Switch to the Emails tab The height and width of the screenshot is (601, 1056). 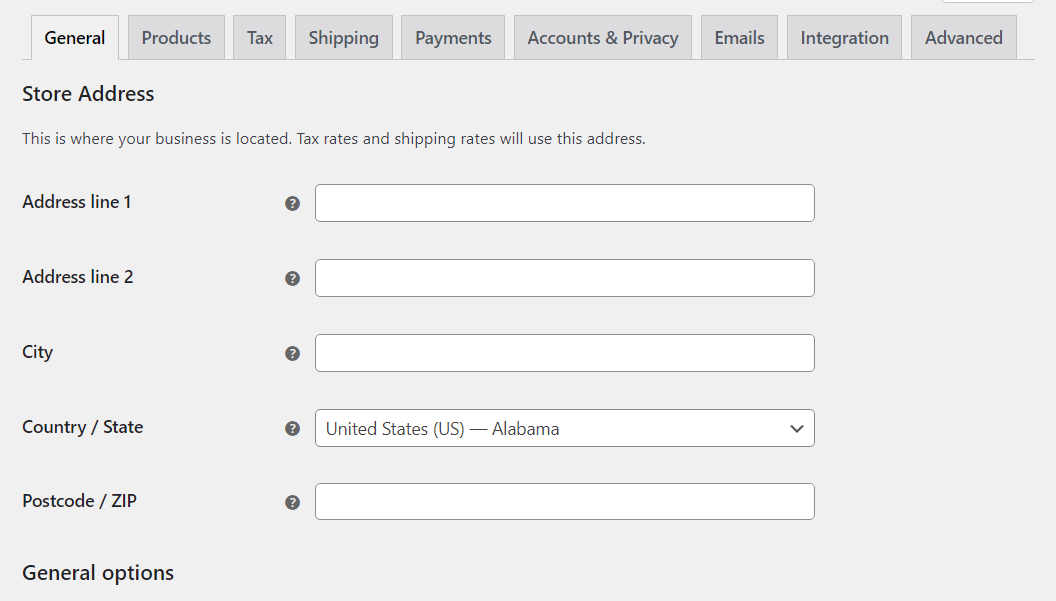pos(739,37)
